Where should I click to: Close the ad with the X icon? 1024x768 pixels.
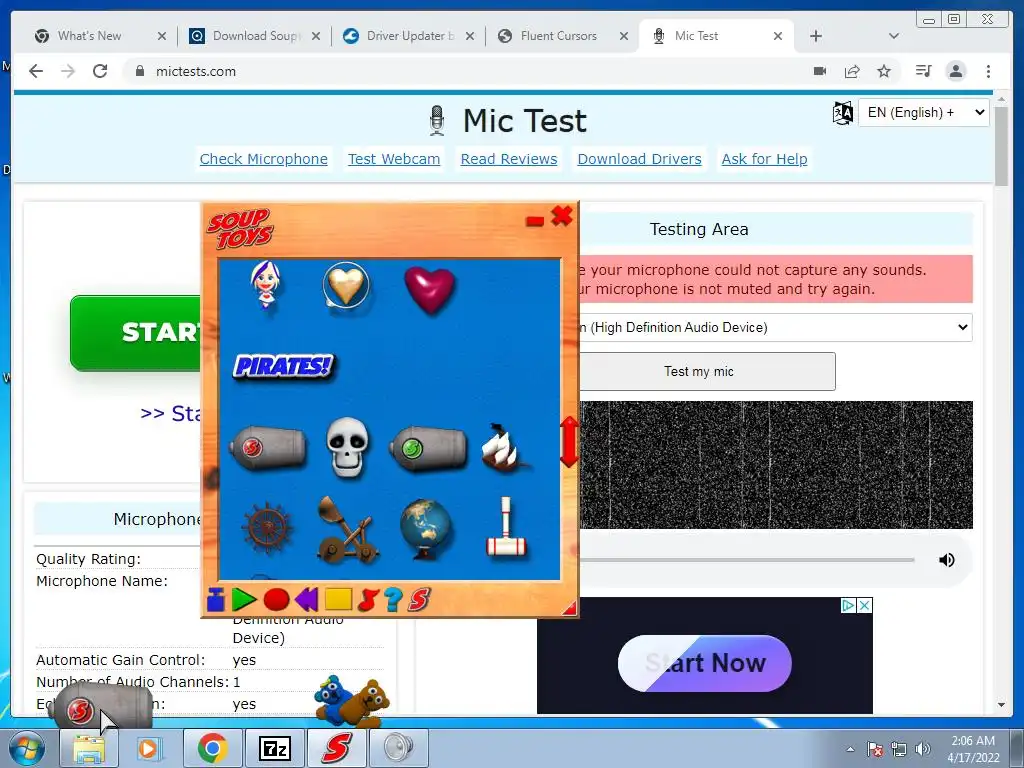pos(864,605)
